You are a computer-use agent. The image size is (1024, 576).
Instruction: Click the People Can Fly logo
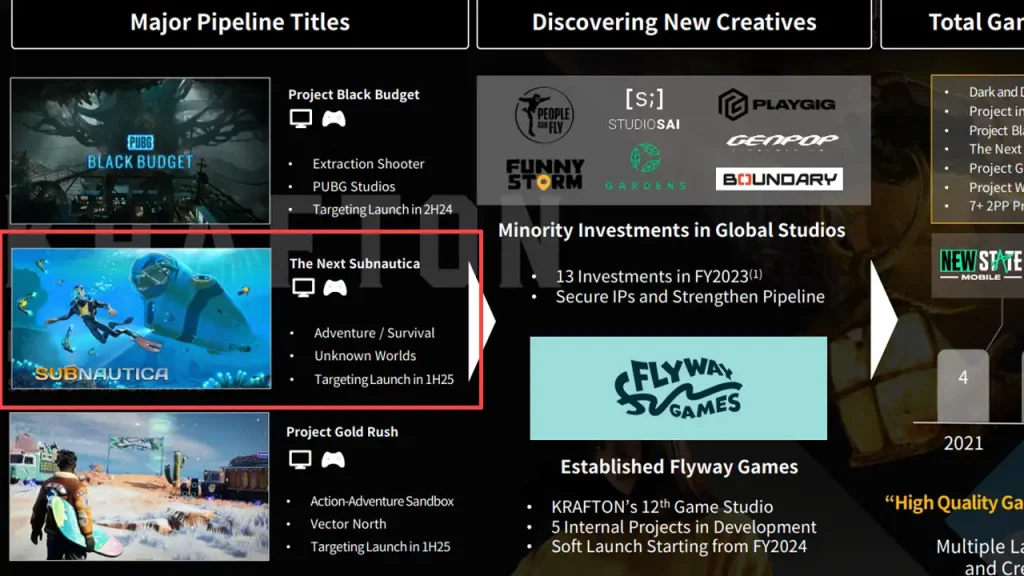(544, 113)
